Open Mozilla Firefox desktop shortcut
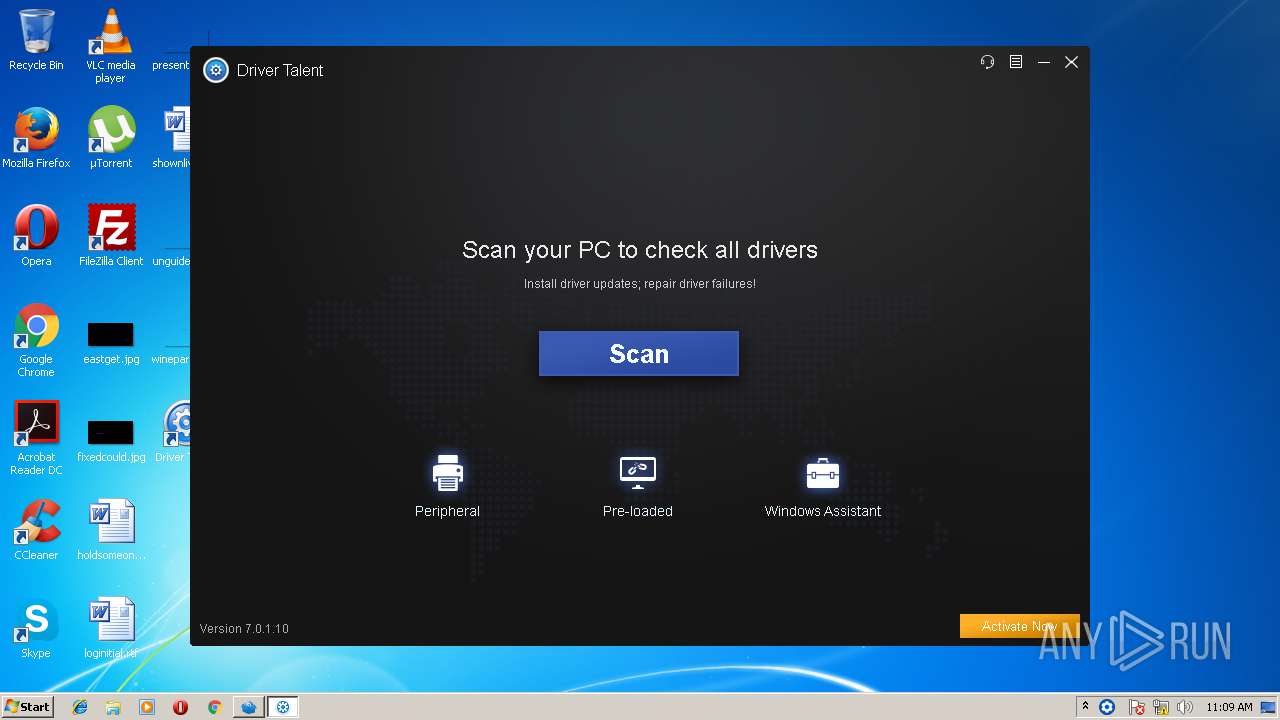This screenshot has height=720, width=1280. tap(36, 138)
